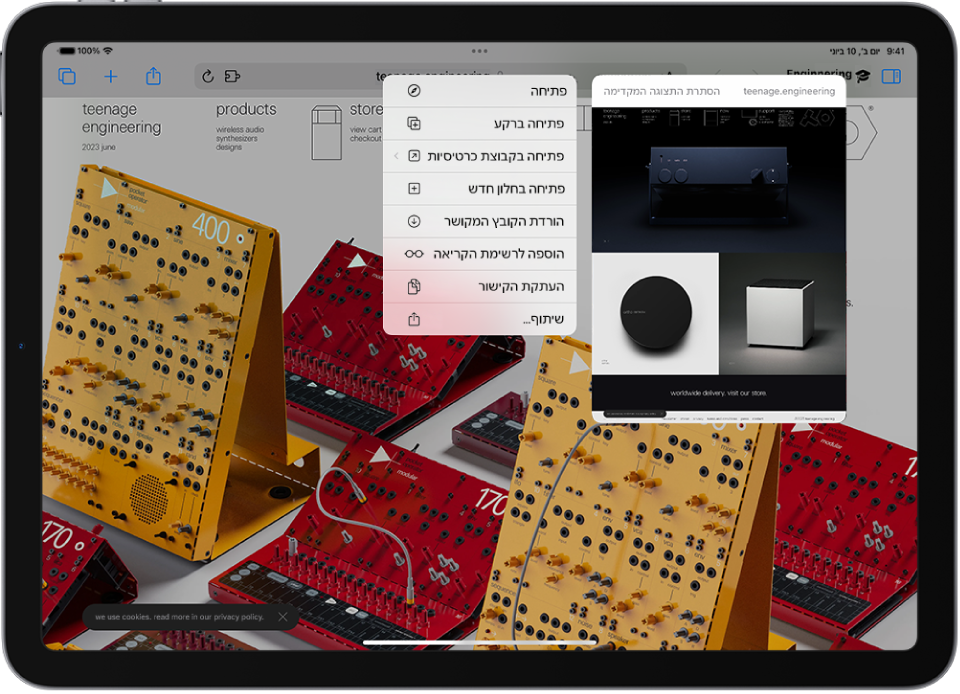The image size is (960, 694).
Task: Tap the address bar field
Action: click(440, 76)
